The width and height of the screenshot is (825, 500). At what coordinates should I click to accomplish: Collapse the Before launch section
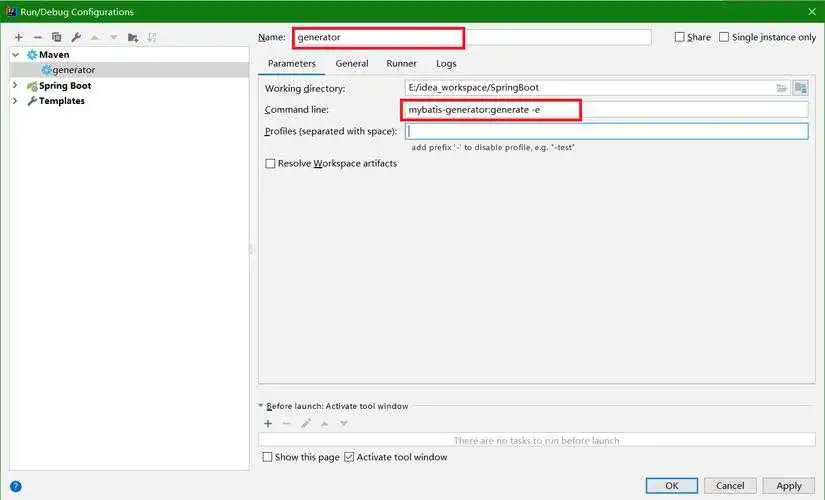261,406
